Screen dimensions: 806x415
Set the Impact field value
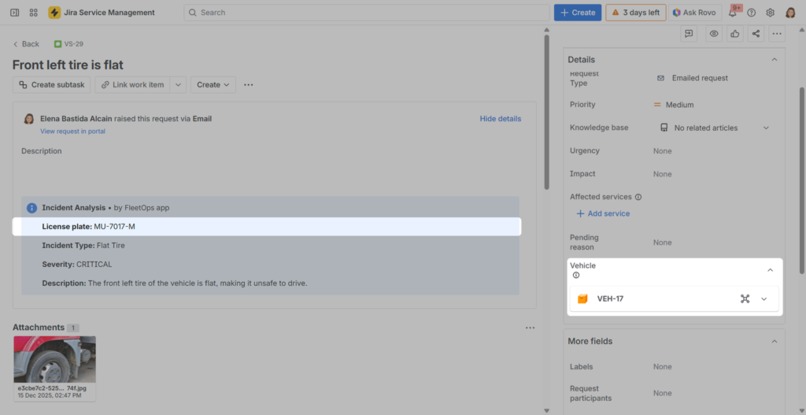click(663, 174)
